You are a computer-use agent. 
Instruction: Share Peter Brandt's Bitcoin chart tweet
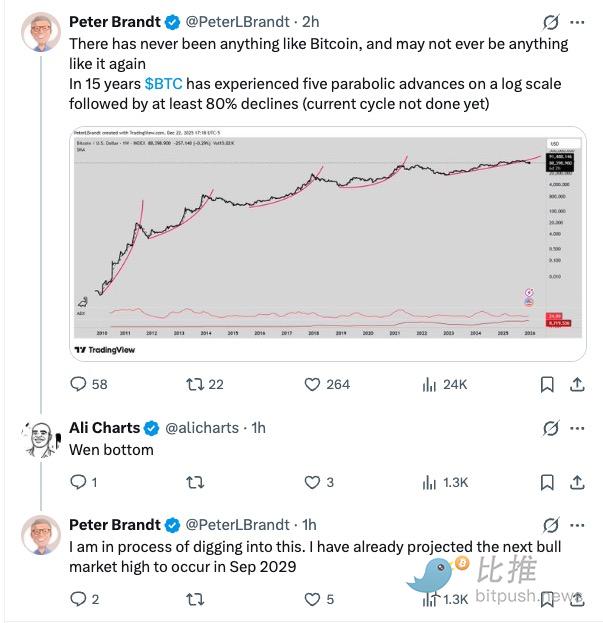pos(577,384)
